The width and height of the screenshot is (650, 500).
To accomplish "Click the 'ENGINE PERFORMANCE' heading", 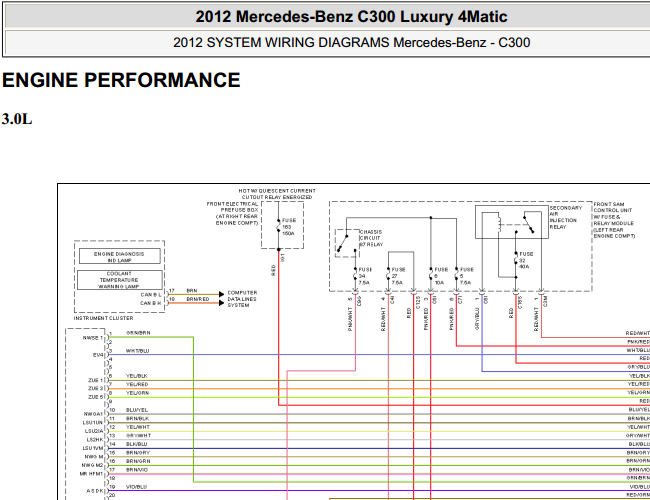I will coord(121,80).
